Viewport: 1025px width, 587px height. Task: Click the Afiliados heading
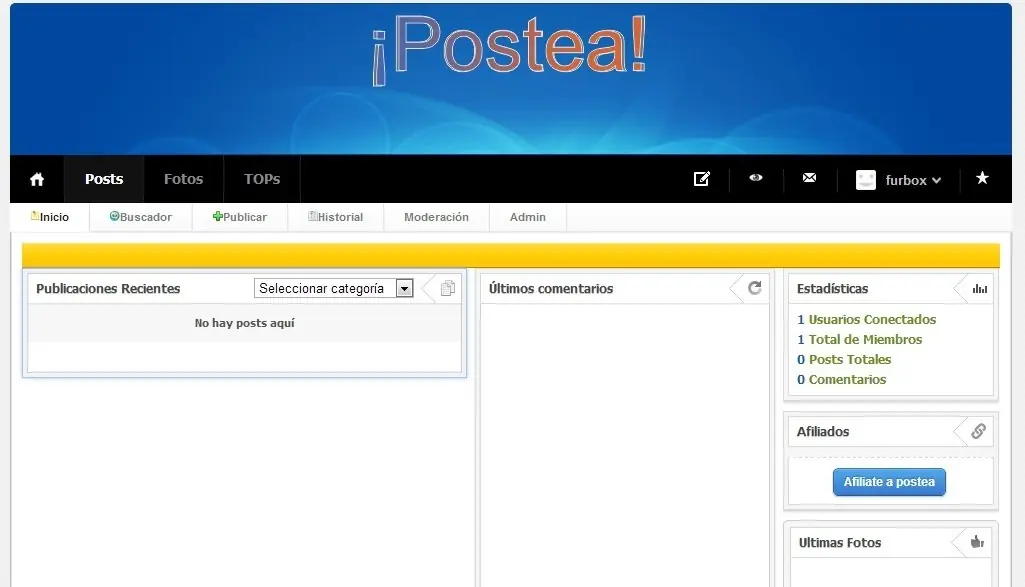tap(822, 431)
